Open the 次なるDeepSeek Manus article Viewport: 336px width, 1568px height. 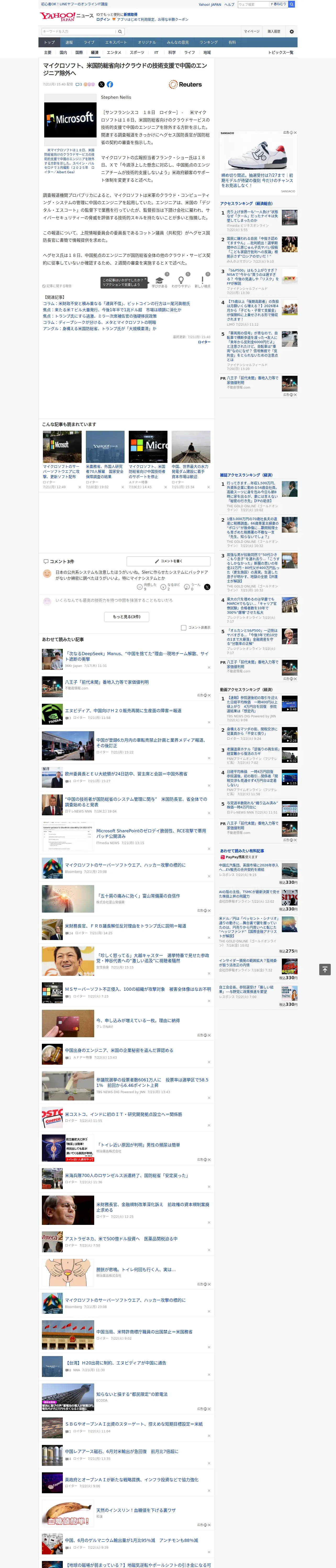(137, 656)
